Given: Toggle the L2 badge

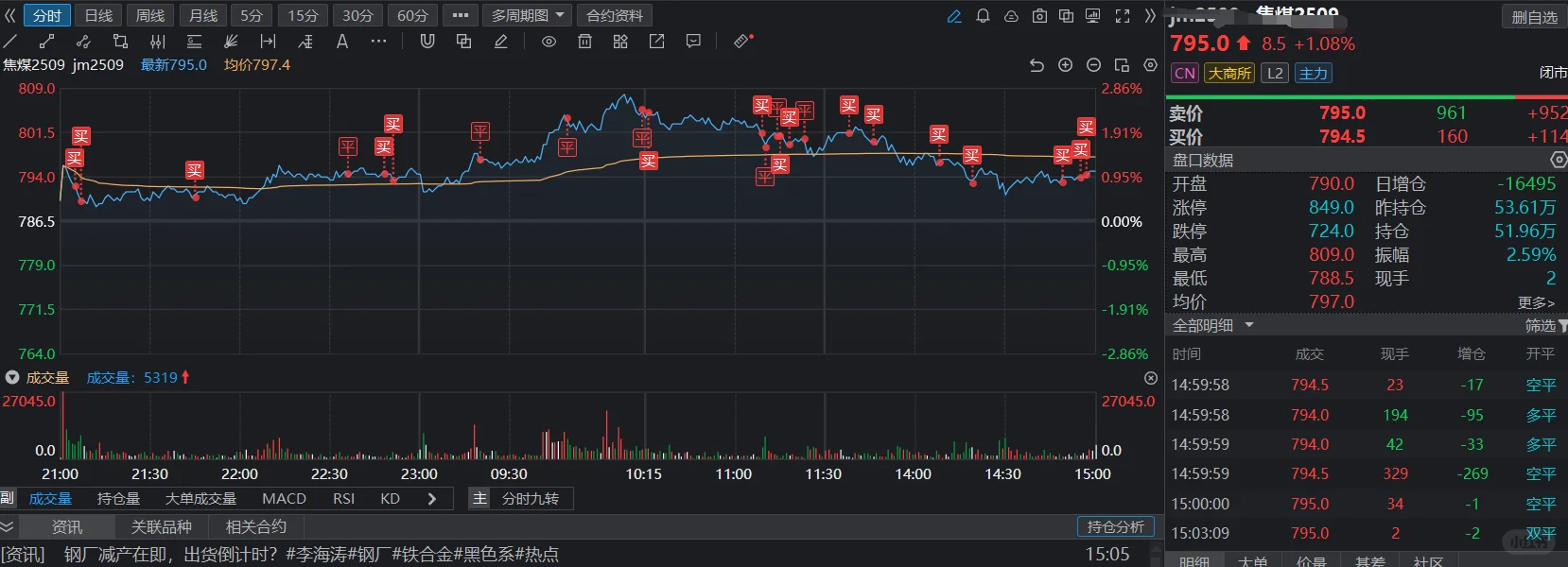Looking at the screenshot, I should [x=1275, y=73].
